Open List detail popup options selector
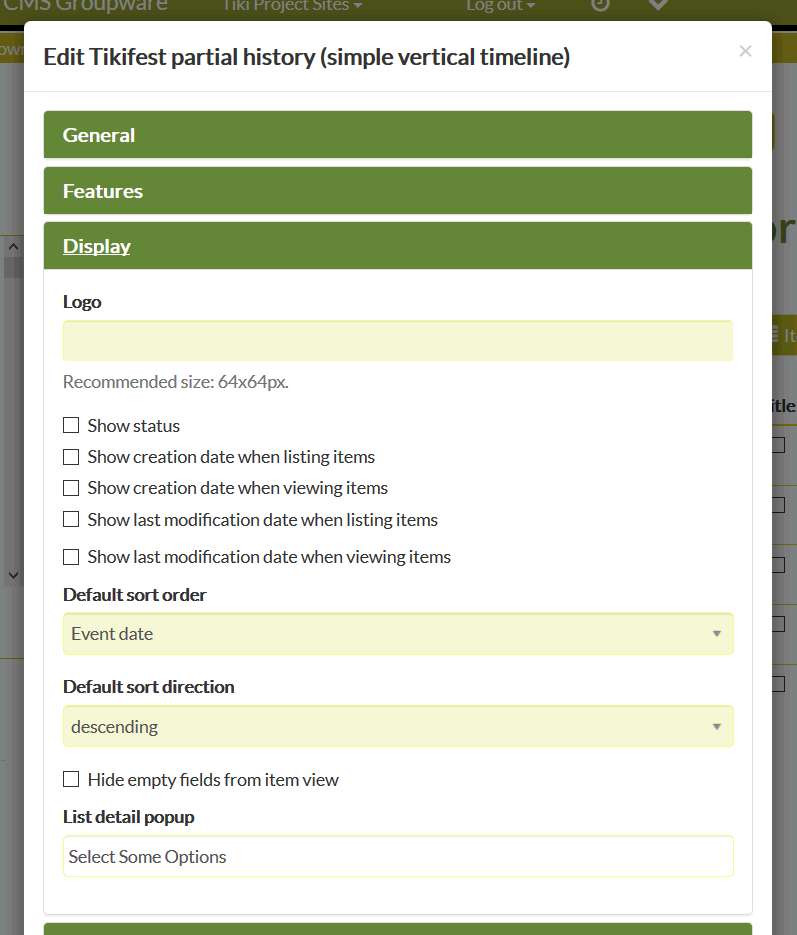The width and height of the screenshot is (797, 935). coord(398,856)
